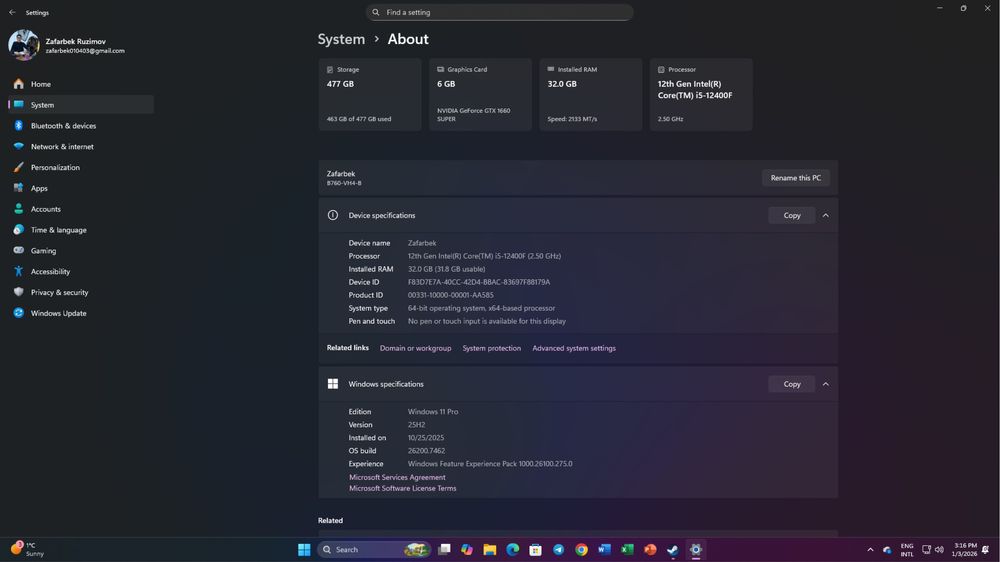Open Microsoft Word from taskbar
Image resolution: width=1000 pixels, height=562 pixels.
[x=604, y=549]
